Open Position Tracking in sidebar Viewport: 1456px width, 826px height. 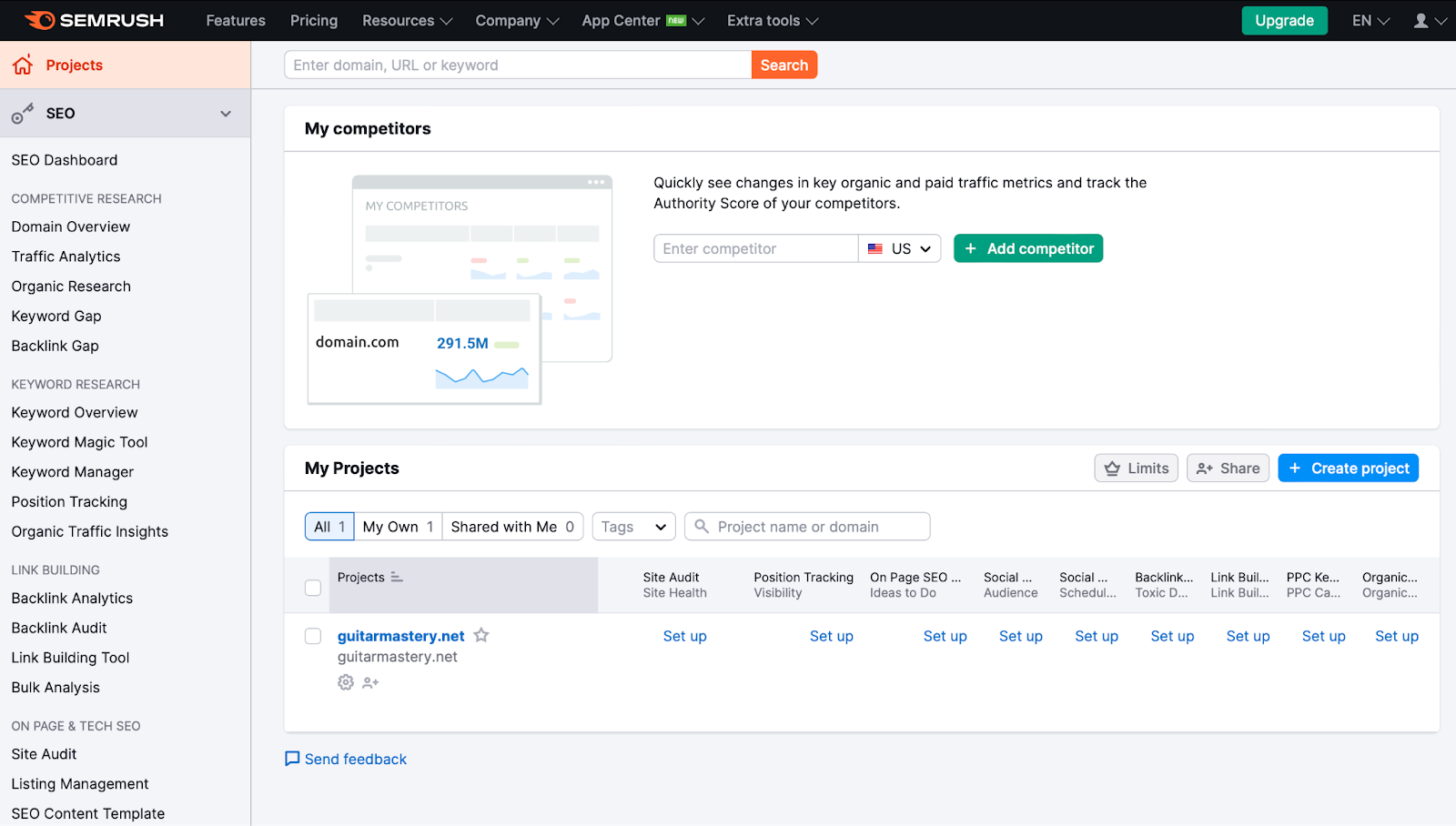coord(69,501)
